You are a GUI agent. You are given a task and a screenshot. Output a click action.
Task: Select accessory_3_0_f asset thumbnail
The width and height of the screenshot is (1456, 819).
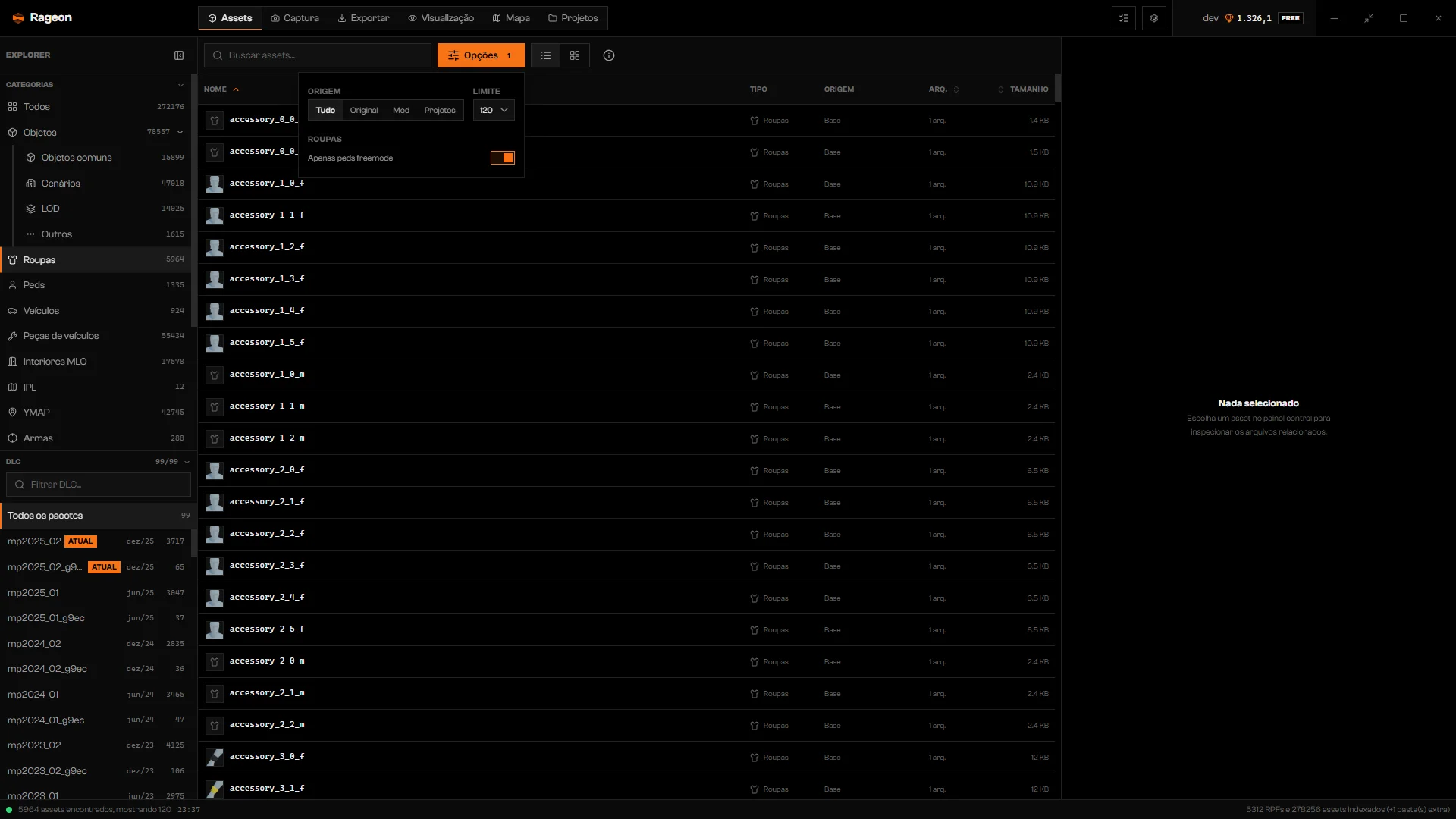pos(215,758)
